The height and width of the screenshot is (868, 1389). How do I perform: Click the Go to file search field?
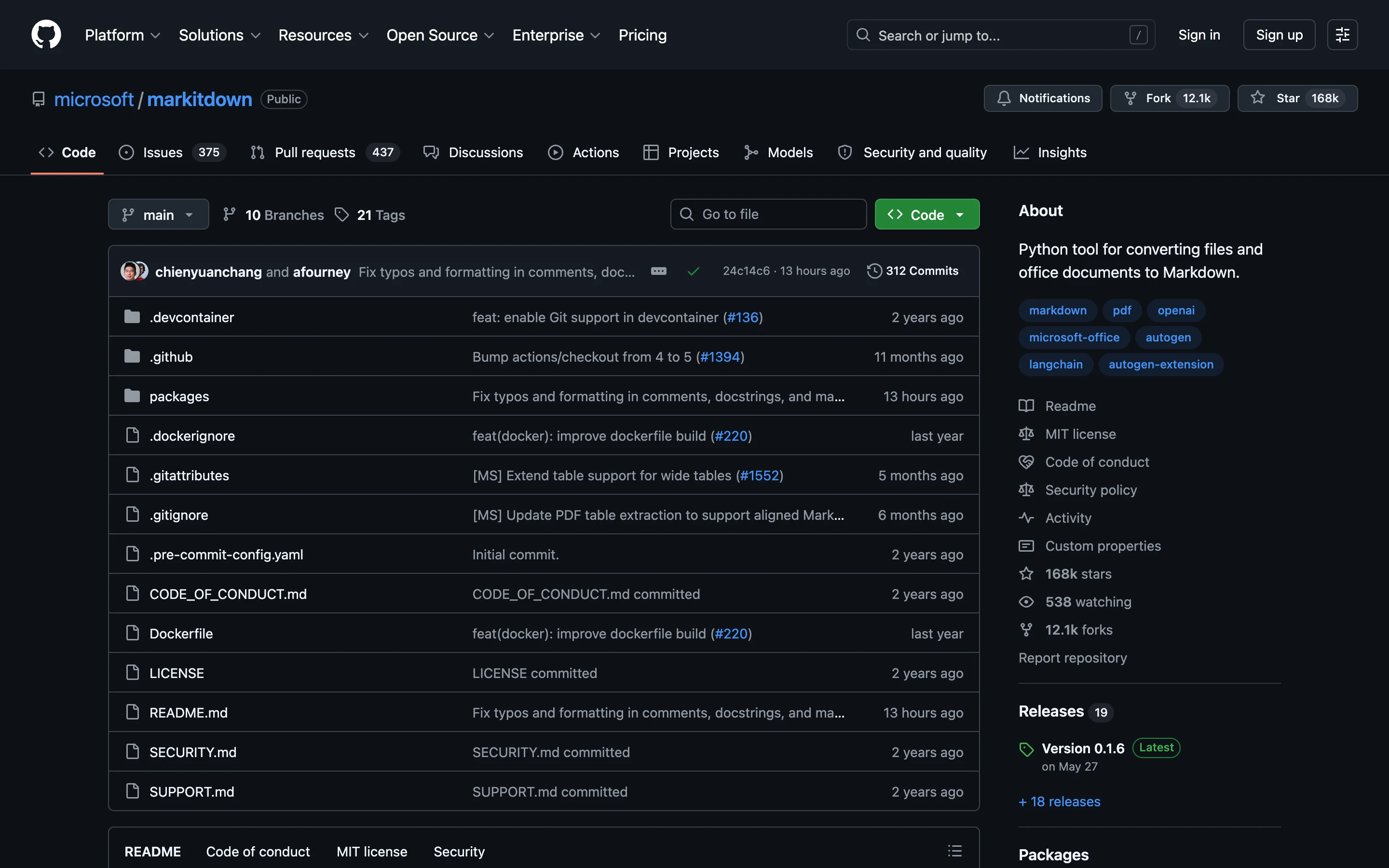click(768, 214)
